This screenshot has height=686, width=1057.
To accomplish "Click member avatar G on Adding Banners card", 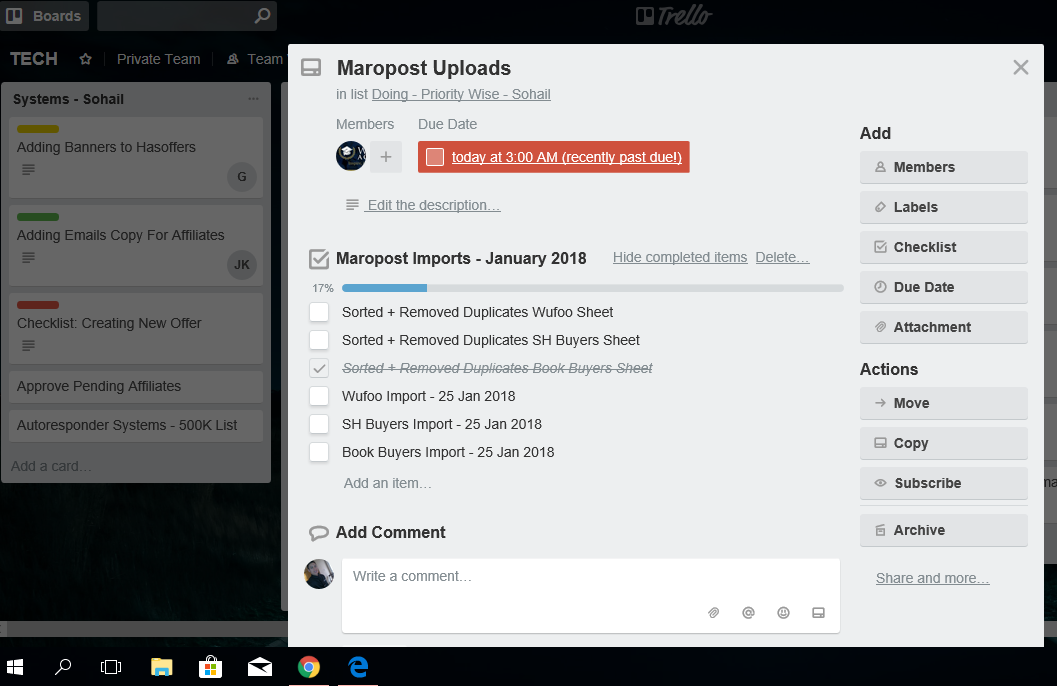I will point(242,177).
